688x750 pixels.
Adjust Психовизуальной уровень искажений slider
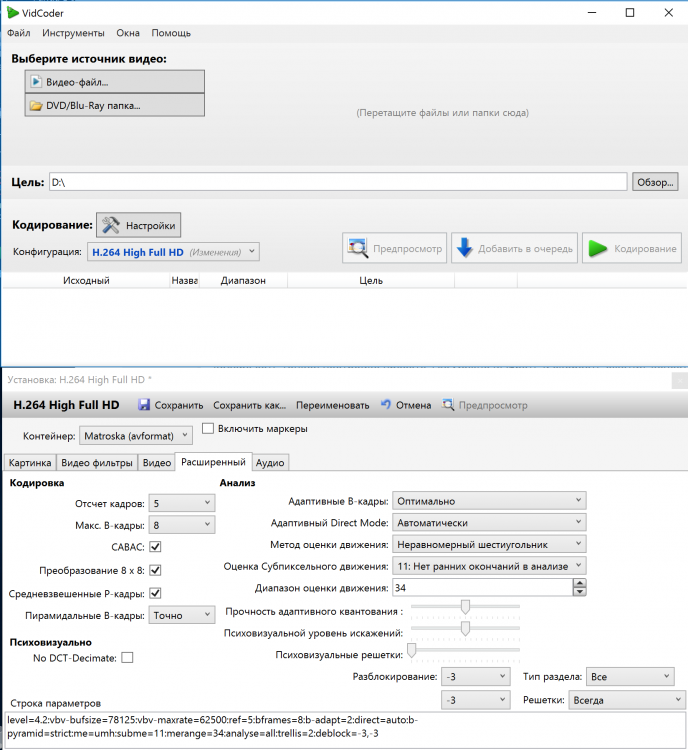click(x=465, y=628)
